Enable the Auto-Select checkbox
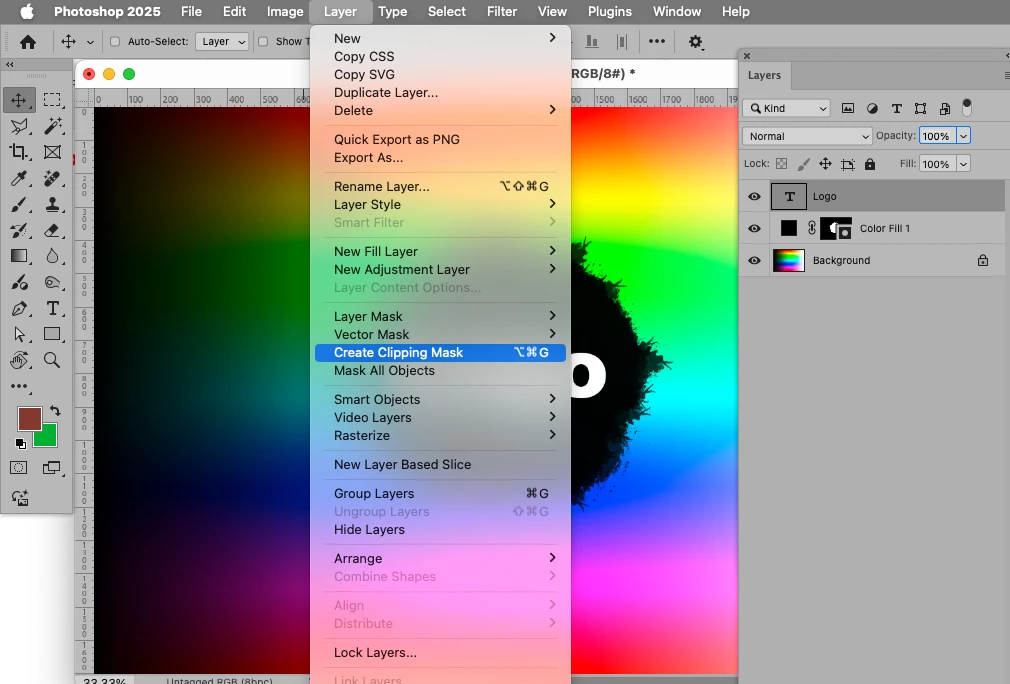 (115, 42)
